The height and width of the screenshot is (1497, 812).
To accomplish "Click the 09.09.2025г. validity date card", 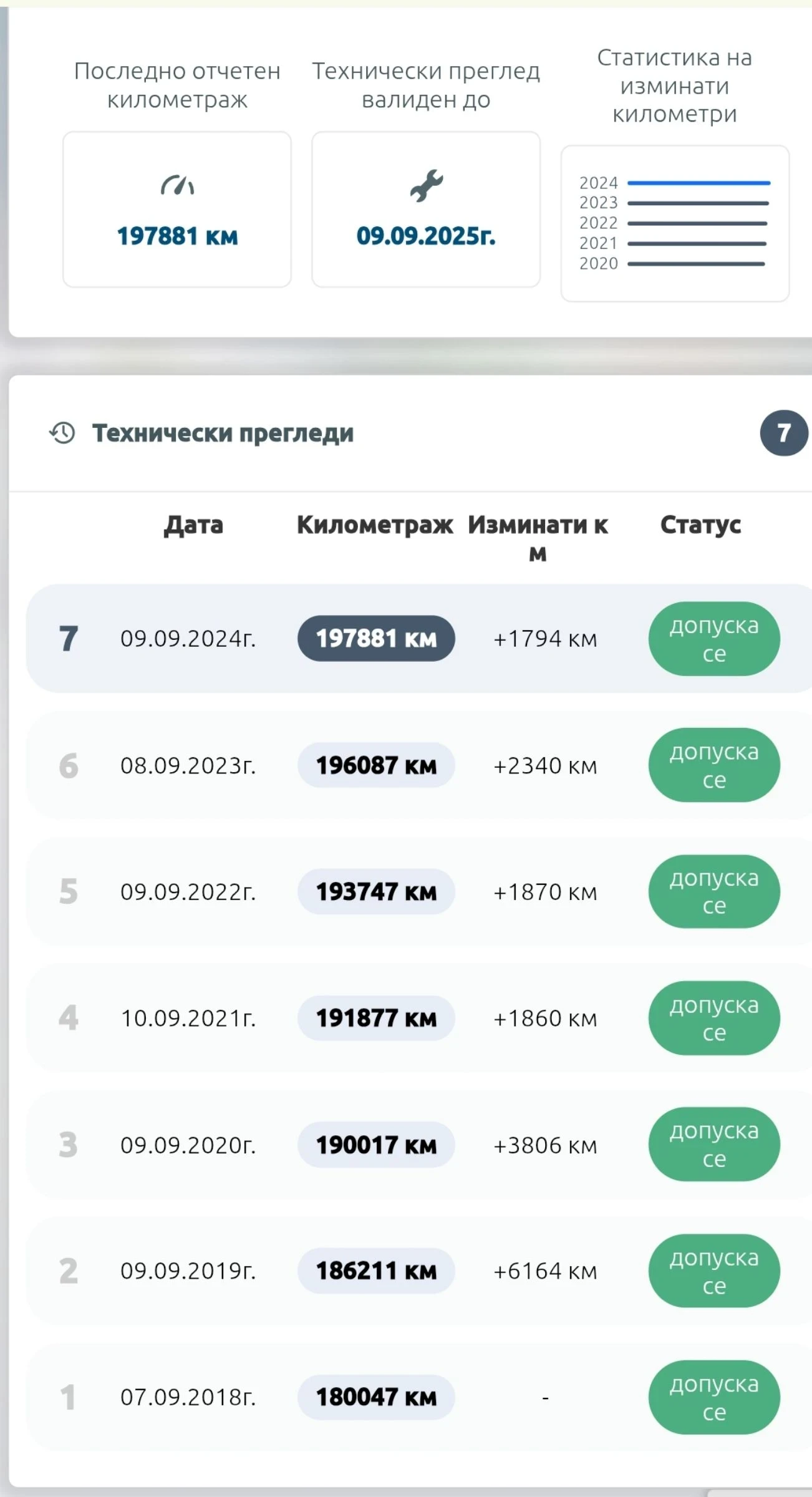I will point(426,210).
